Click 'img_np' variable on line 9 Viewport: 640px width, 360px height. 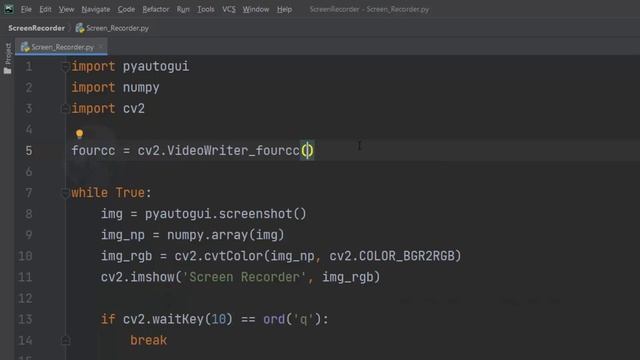pyautogui.click(x=123, y=235)
